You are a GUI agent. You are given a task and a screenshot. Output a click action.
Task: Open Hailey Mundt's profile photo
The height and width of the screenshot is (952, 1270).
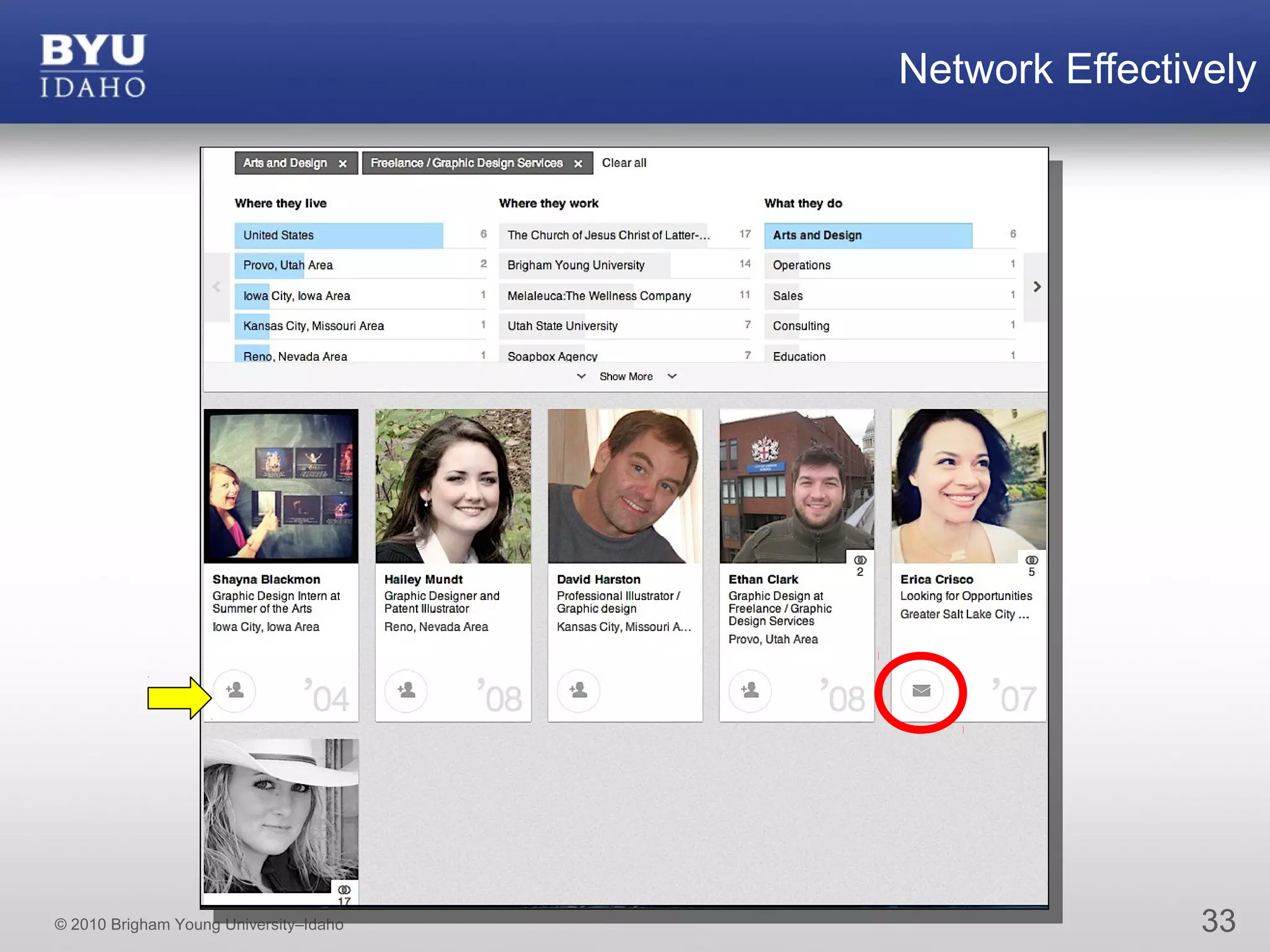pyautogui.click(x=453, y=486)
